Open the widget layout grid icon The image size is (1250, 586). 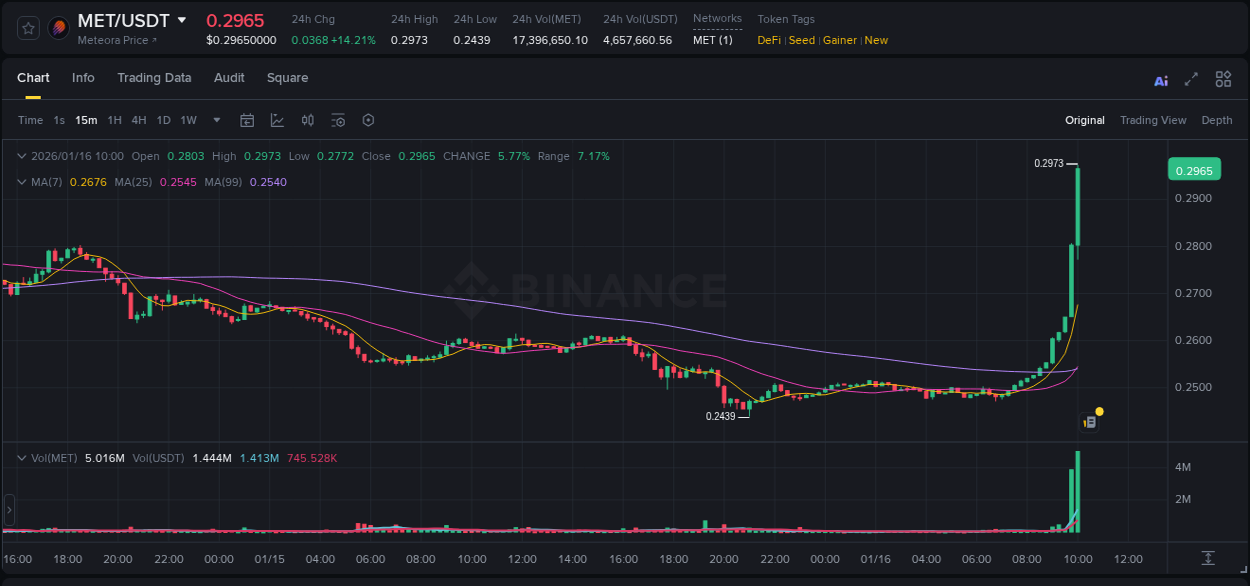(x=1223, y=79)
